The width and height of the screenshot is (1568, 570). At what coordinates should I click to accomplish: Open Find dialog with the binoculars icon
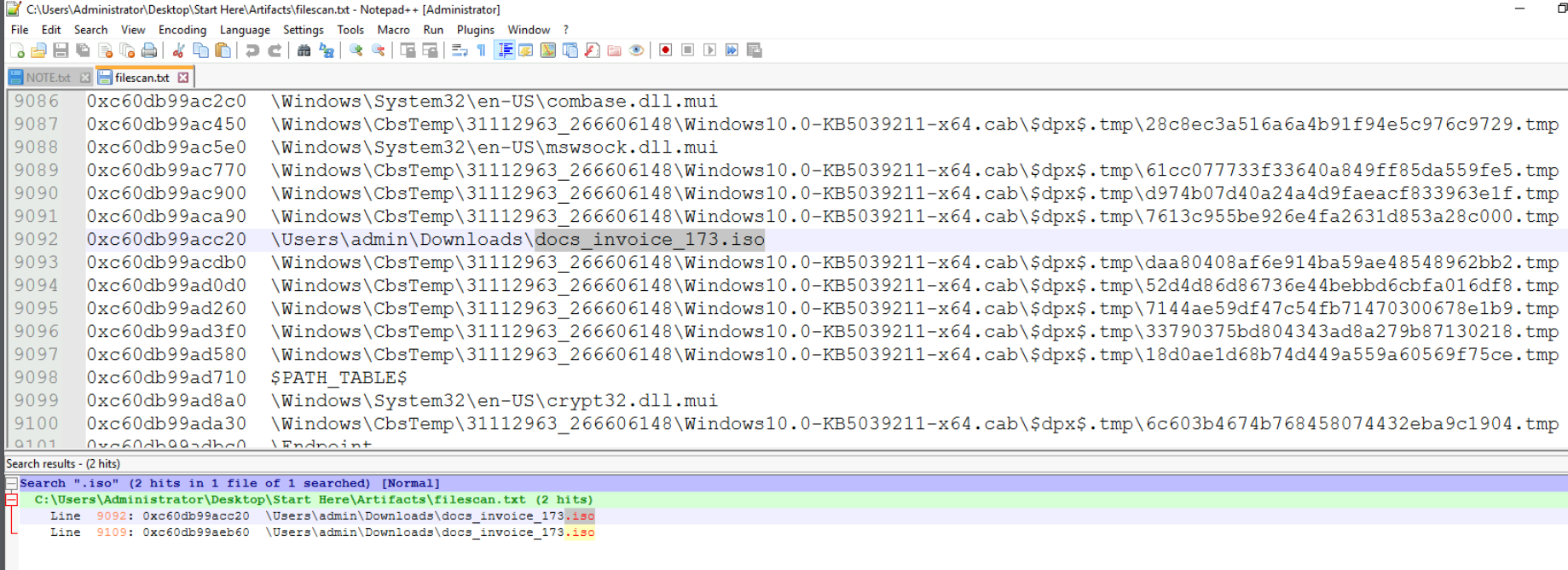[304, 50]
